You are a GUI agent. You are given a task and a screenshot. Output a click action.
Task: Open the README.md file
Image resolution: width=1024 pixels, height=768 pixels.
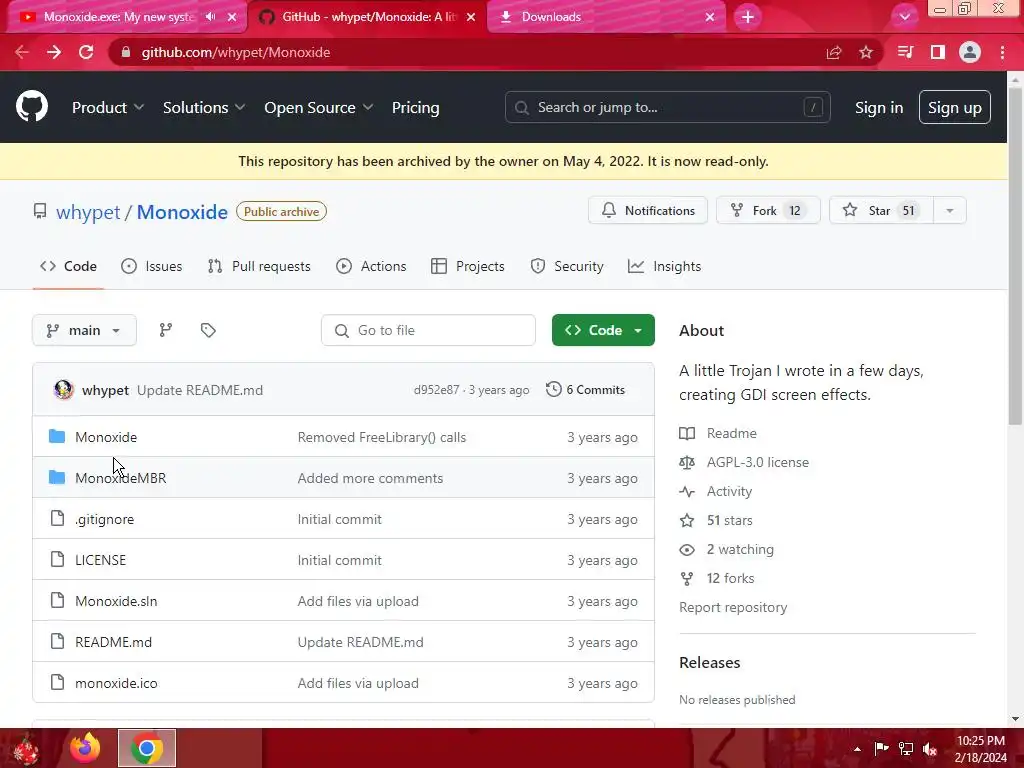point(114,643)
